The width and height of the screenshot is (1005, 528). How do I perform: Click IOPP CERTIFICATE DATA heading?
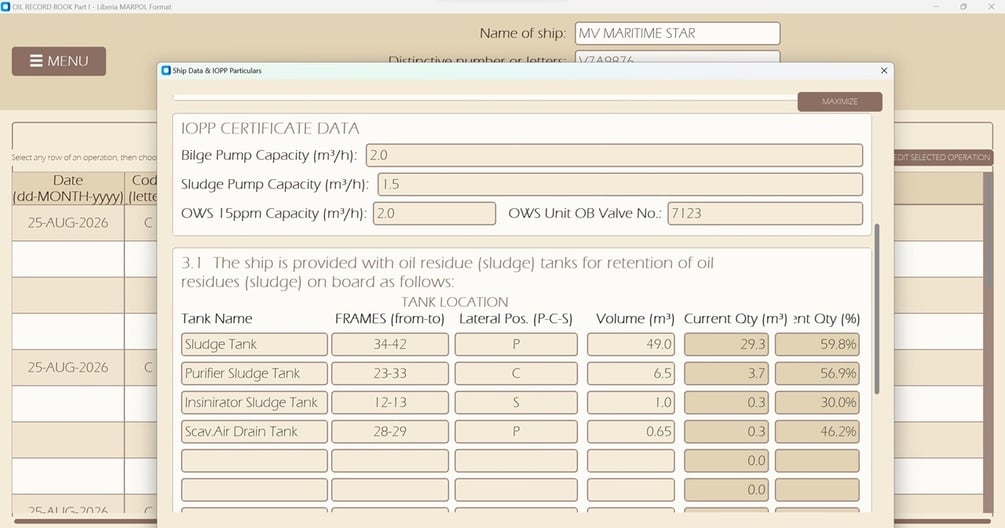pos(270,128)
